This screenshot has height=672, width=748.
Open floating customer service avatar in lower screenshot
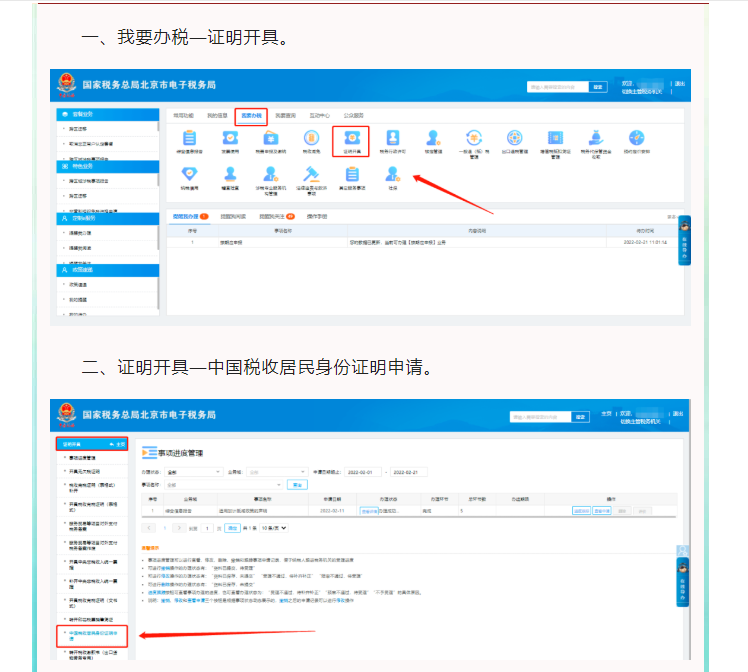click(683, 568)
